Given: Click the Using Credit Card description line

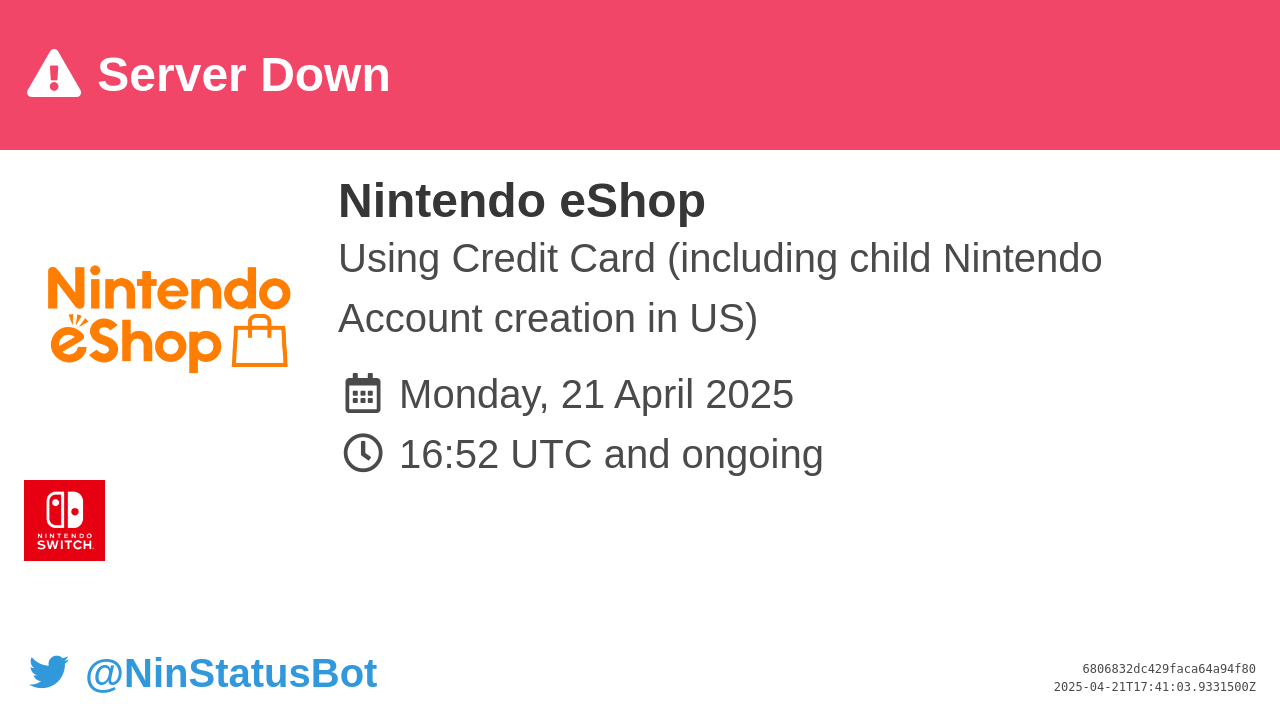Looking at the screenshot, I should click(x=720, y=258).
